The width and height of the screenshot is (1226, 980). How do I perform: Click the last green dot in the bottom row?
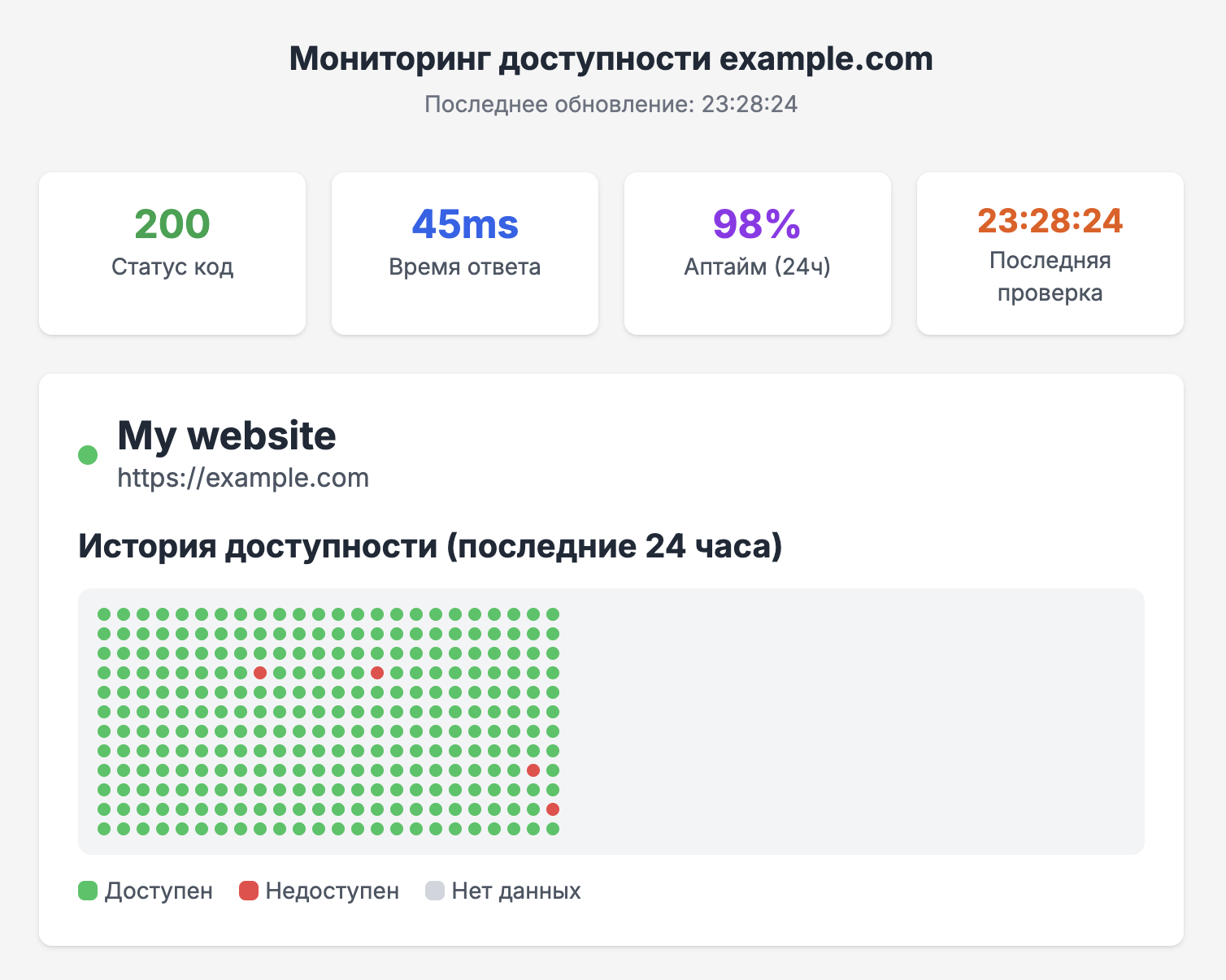(x=553, y=829)
